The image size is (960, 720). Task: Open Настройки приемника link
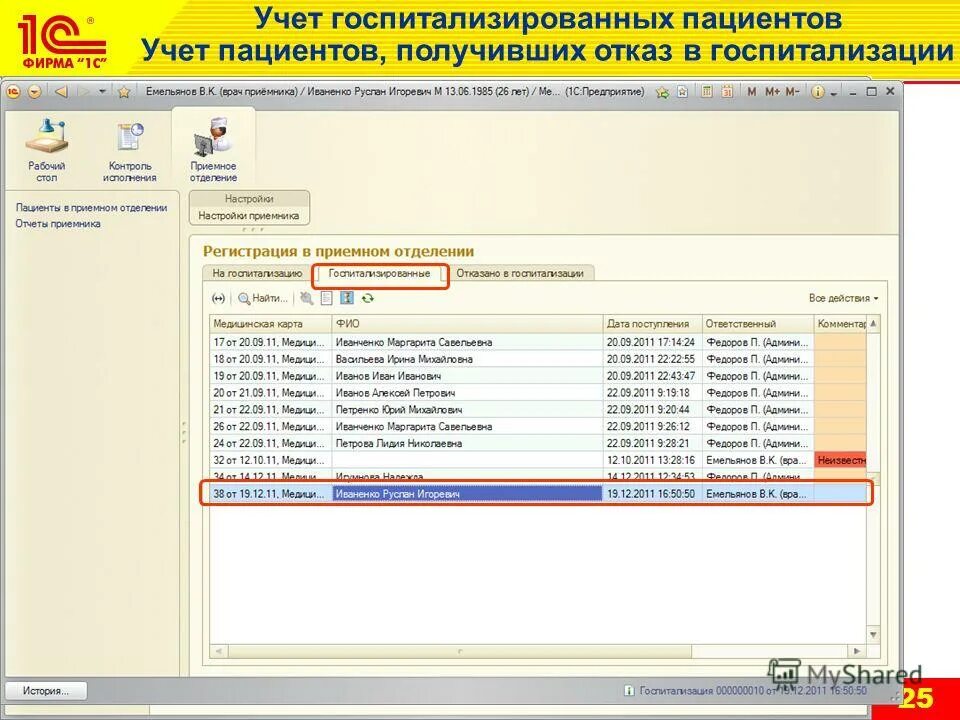pos(249,216)
